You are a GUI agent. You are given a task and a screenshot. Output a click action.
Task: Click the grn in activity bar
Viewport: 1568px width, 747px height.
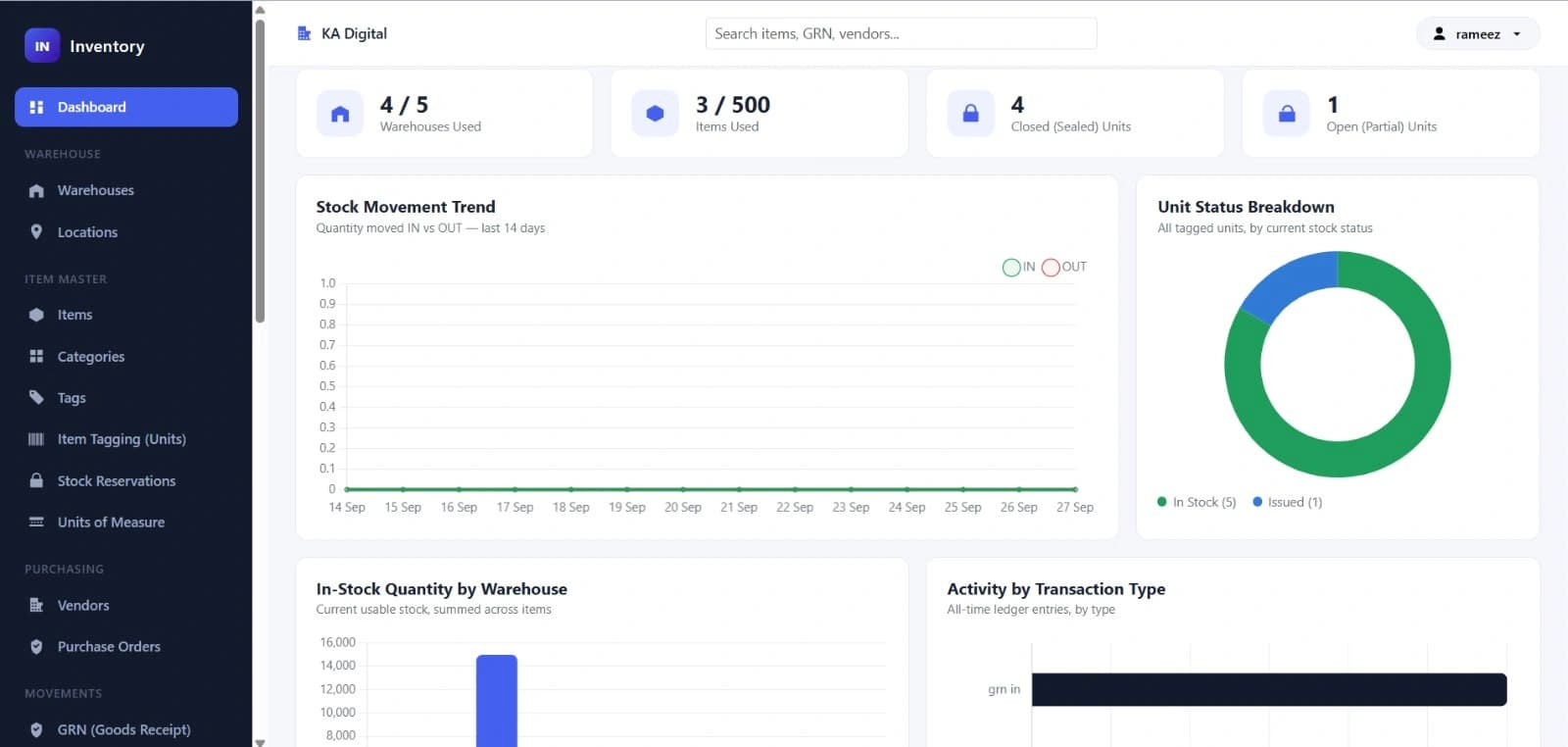click(1269, 689)
